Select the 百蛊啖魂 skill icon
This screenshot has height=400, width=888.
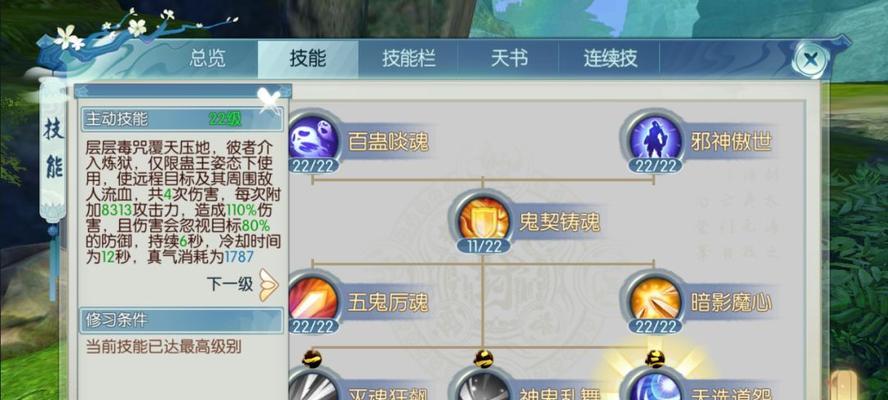point(314,138)
